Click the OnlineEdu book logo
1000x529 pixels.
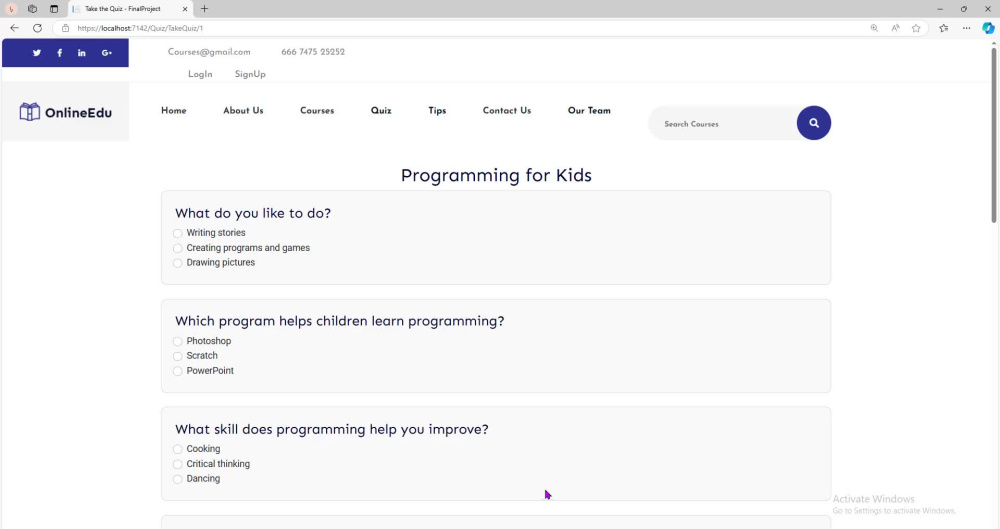(x=29, y=112)
